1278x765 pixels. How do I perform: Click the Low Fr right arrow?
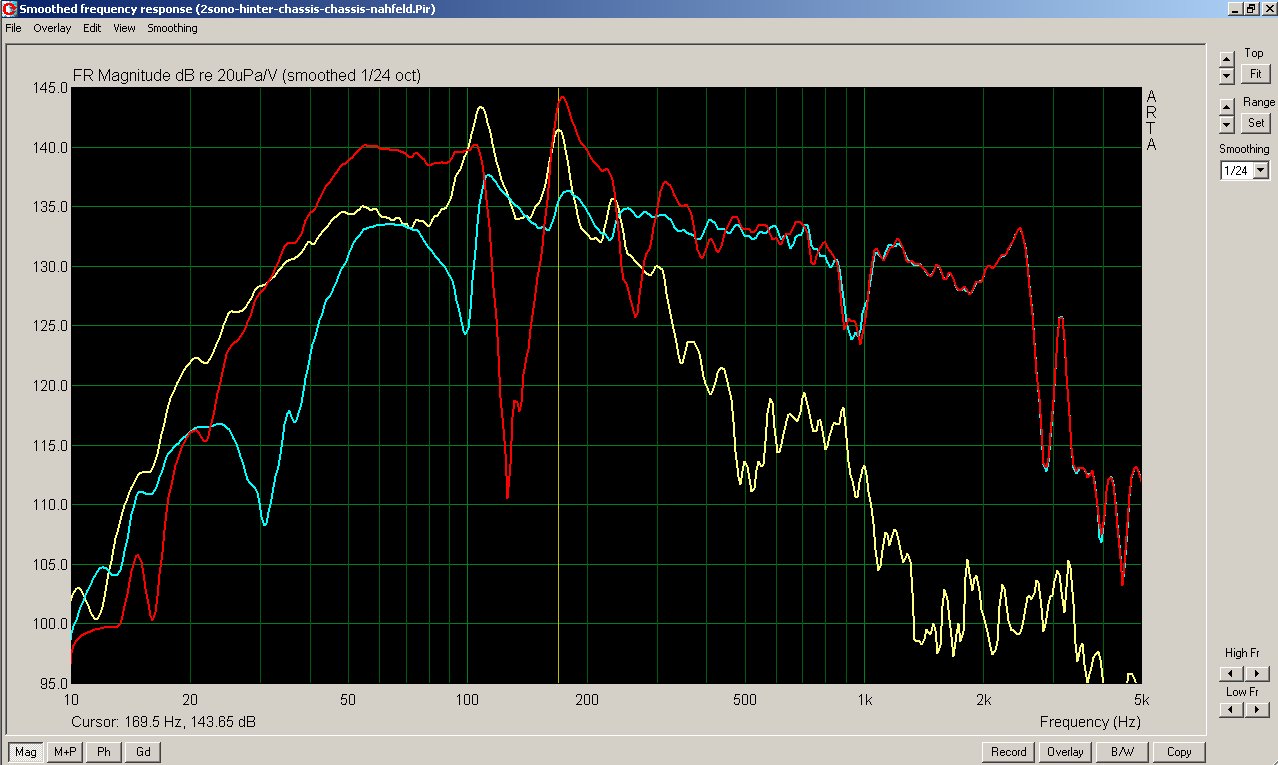(1258, 709)
